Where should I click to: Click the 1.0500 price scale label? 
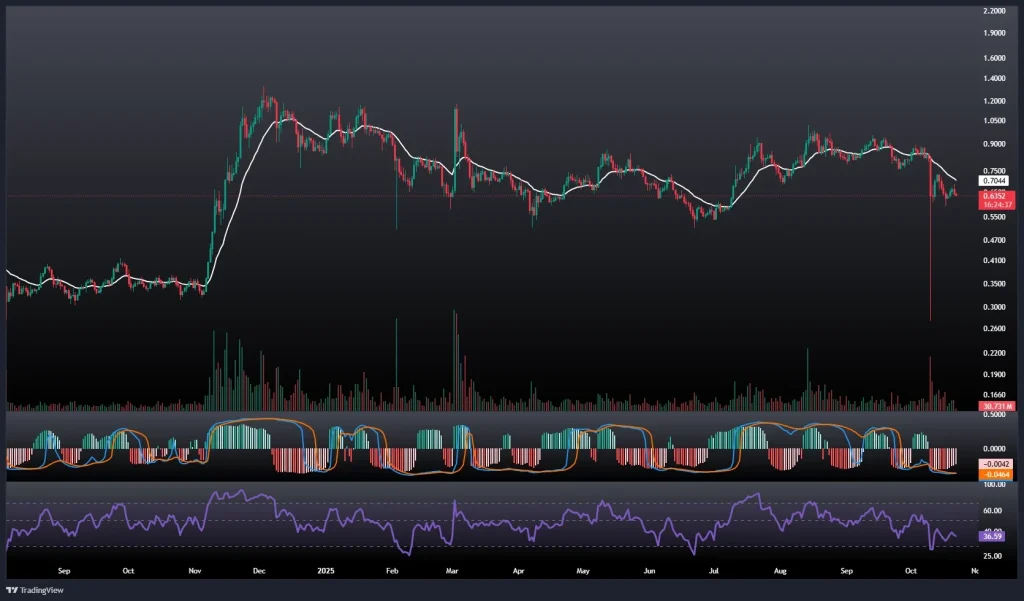(995, 121)
